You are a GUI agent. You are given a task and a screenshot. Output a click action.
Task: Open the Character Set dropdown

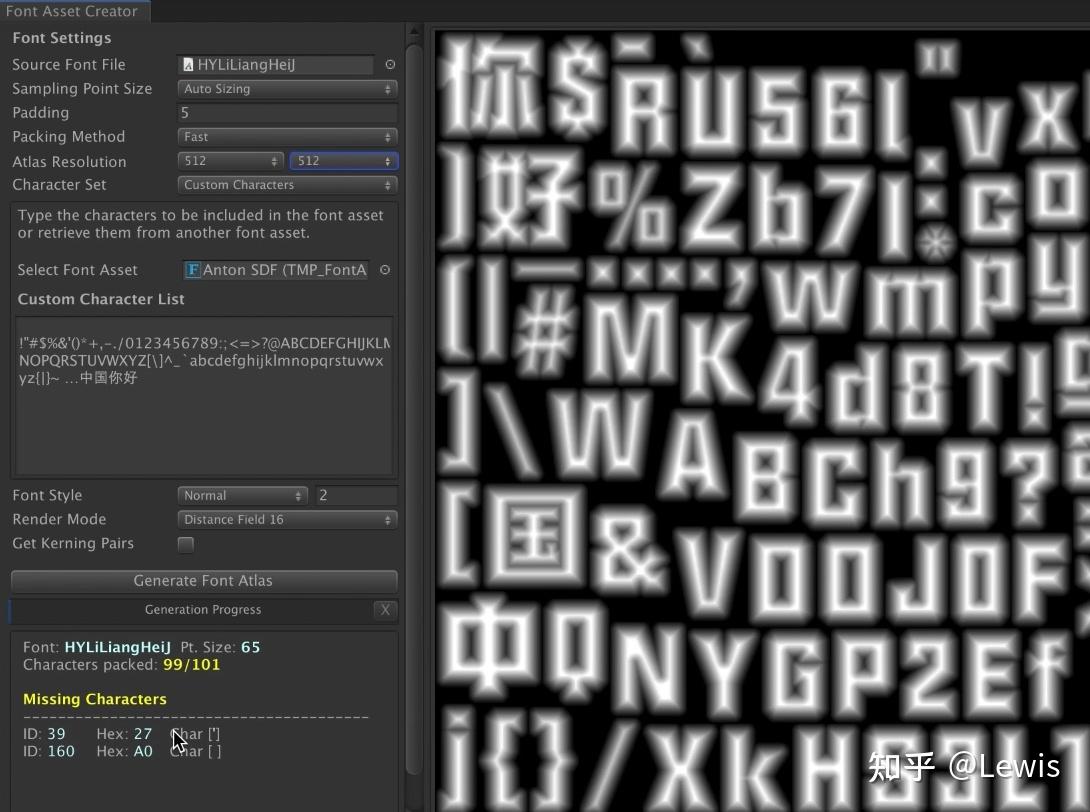pyautogui.click(x=287, y=184)
